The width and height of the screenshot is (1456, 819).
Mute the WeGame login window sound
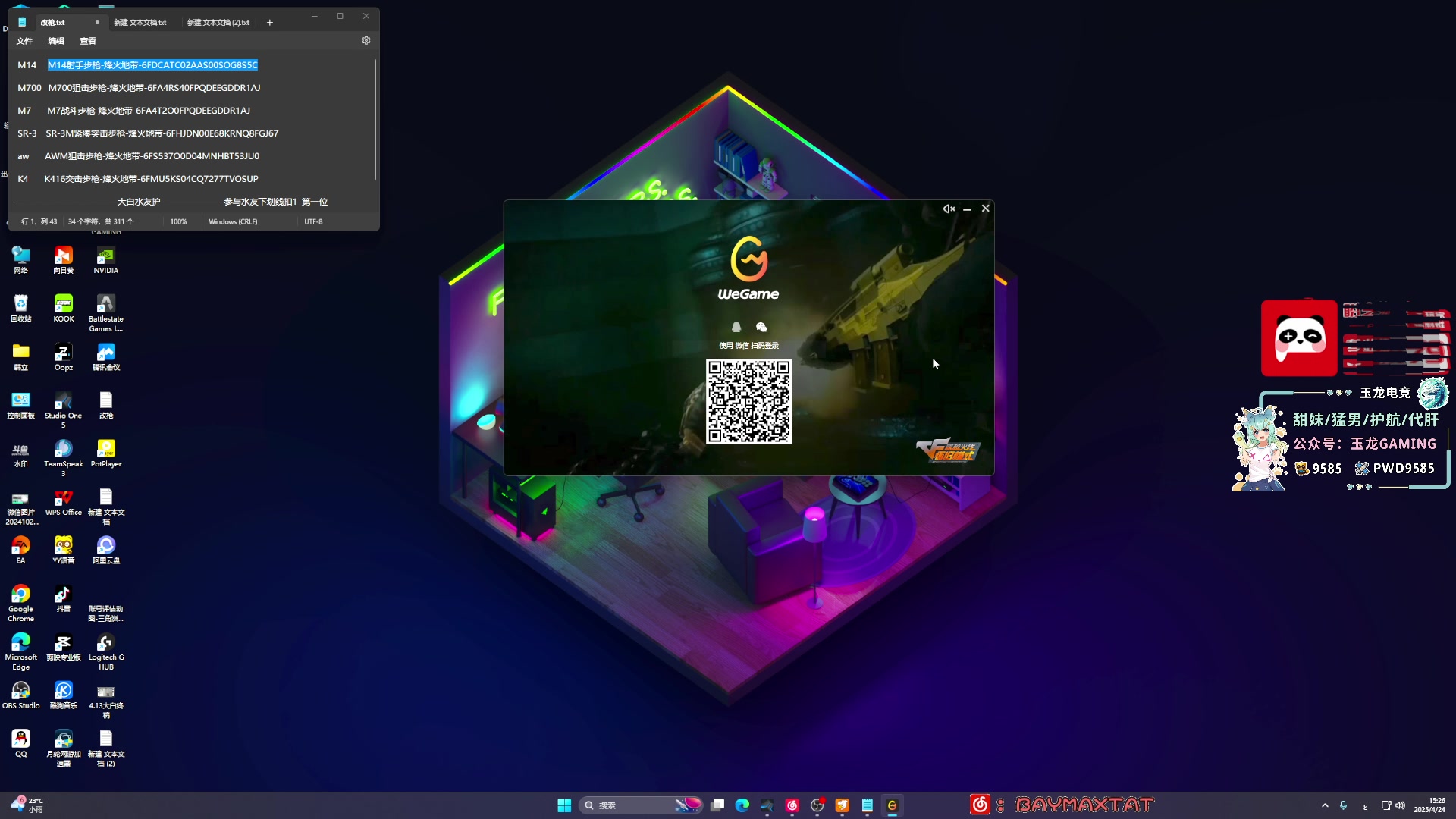[949, 209]
